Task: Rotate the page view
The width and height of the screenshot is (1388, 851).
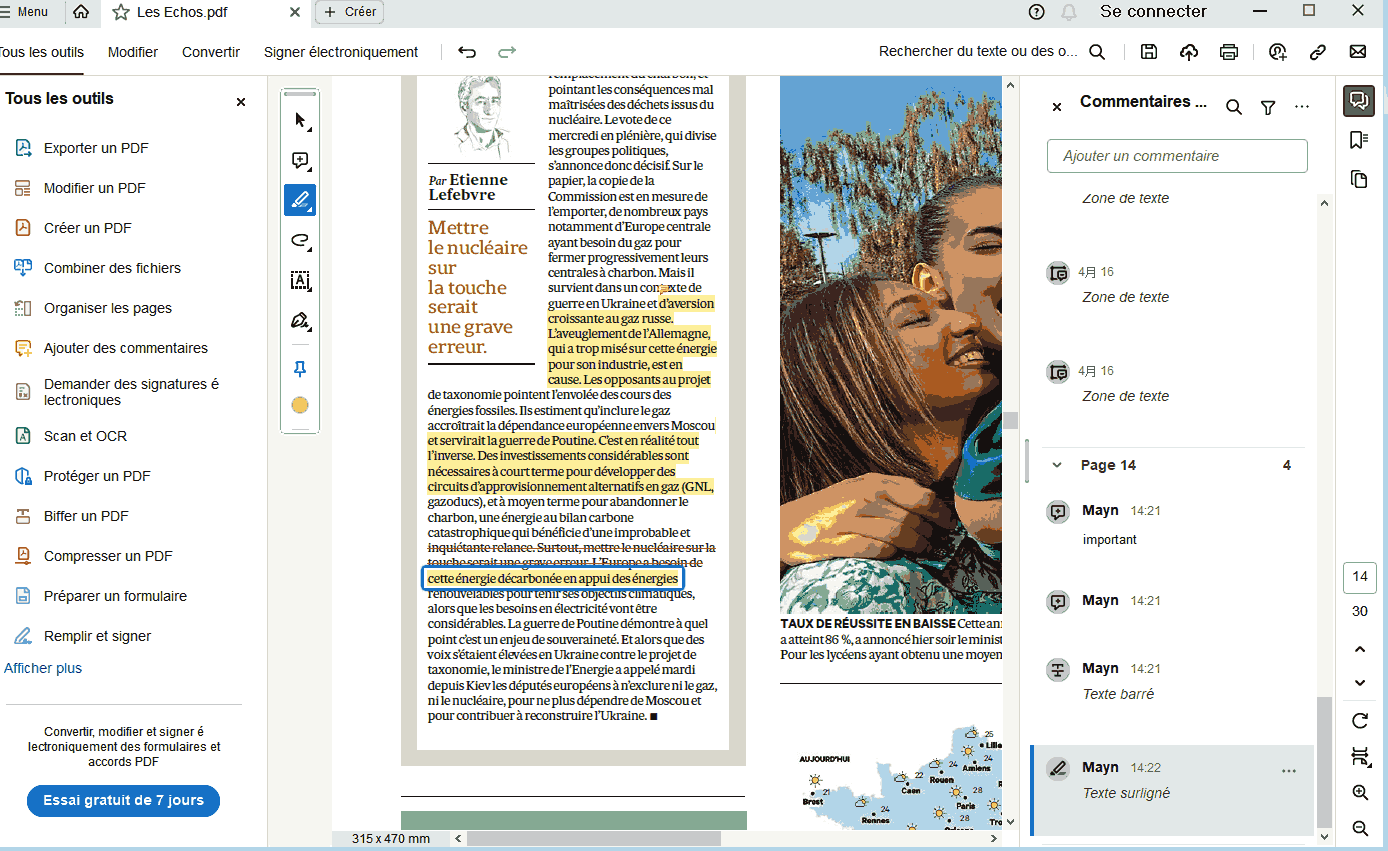Action: click(1360, 720)
